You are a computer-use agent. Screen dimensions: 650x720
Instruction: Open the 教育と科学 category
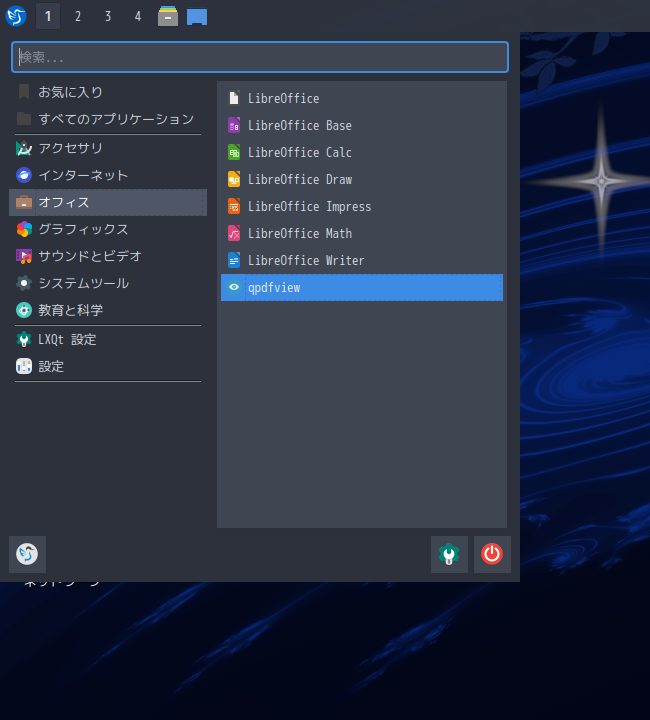click(108, 310)
